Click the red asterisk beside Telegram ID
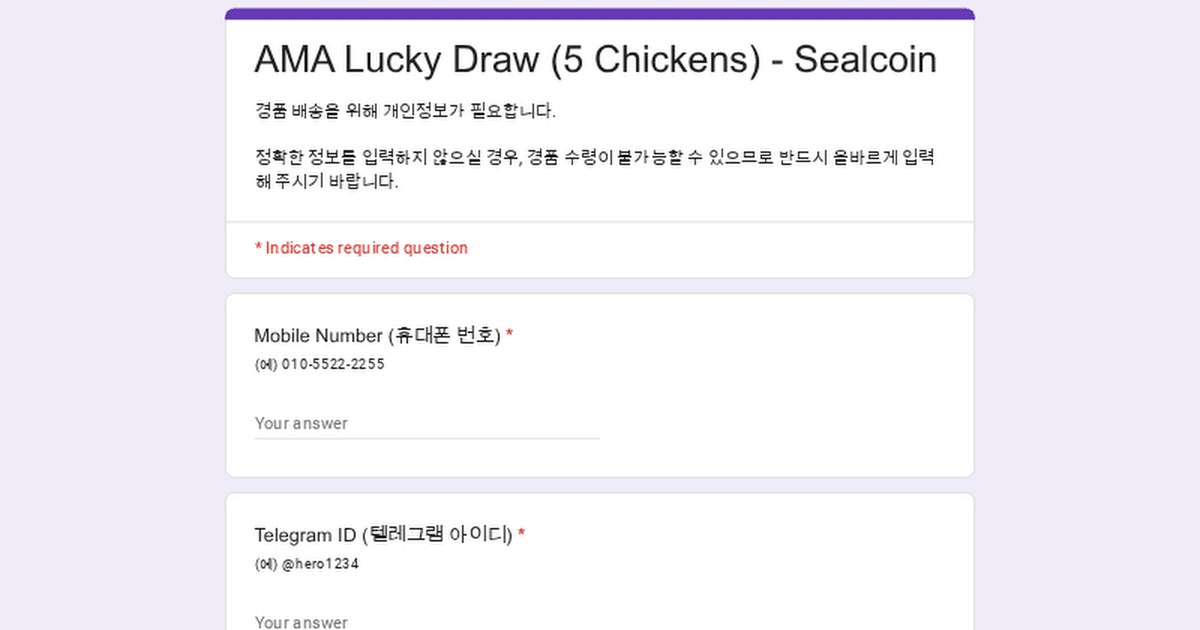 pyautogui.click(x=521, y=535)
